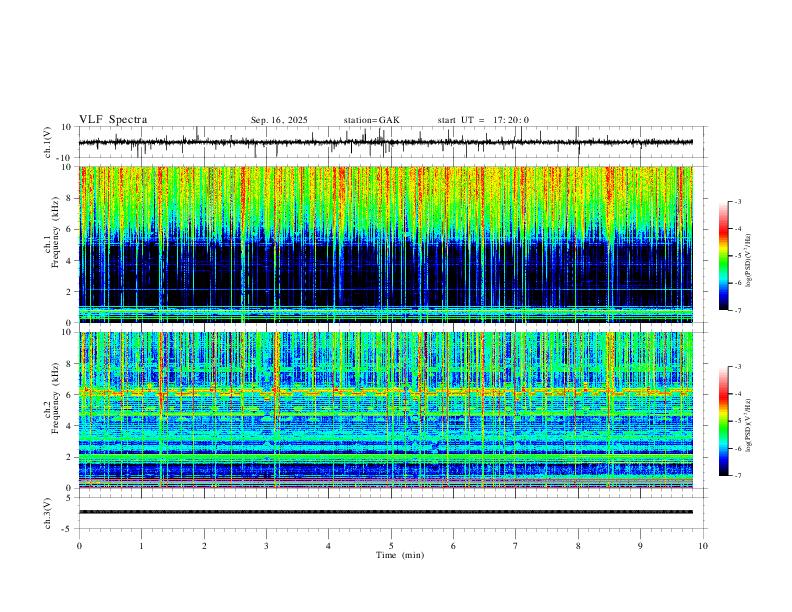Click the date 'Sep. 16, 2025'
The width and height of the screenshot is (792, 612).
(279, 120)
